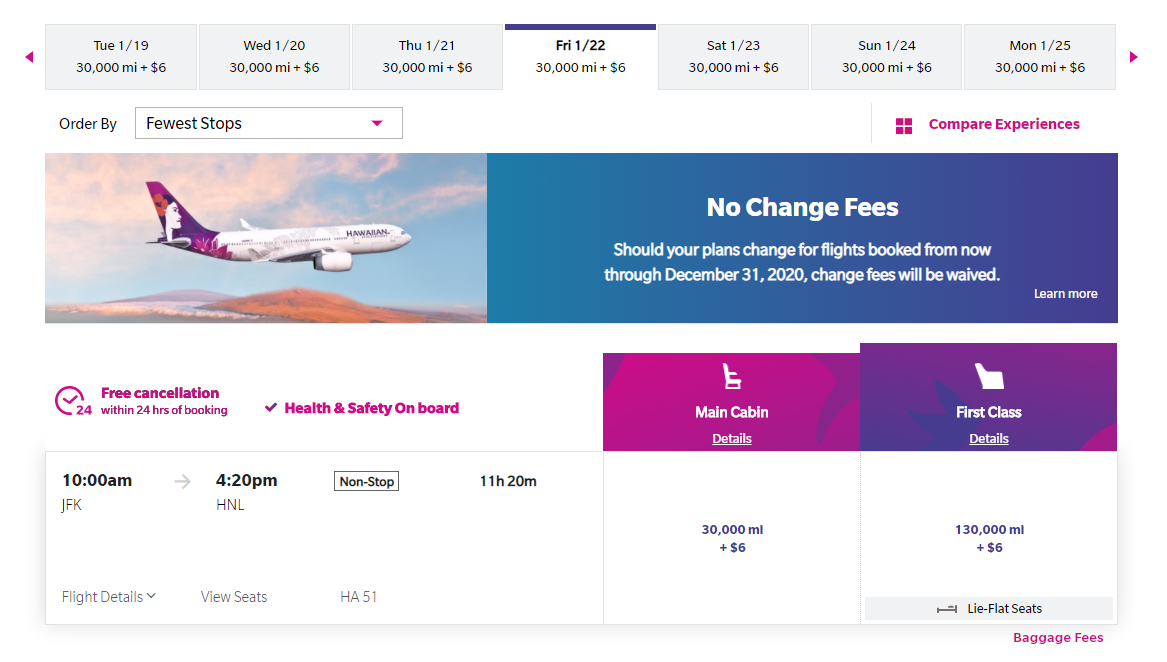Open the Fewest Stops sort dropdown
The image size is (1167, 662).
268,123
